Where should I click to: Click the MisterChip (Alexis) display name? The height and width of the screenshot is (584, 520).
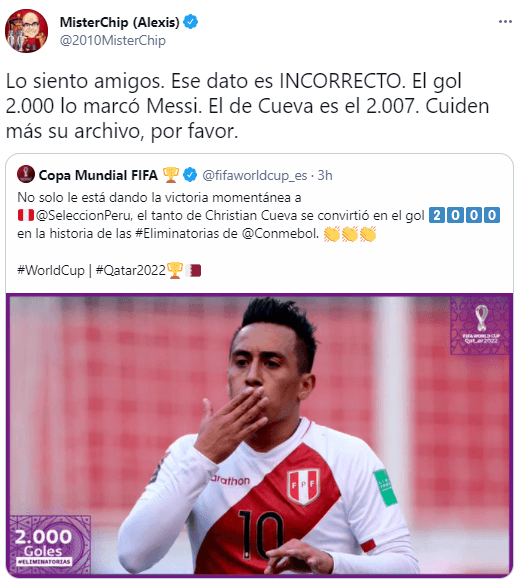[x=120, y=22]
